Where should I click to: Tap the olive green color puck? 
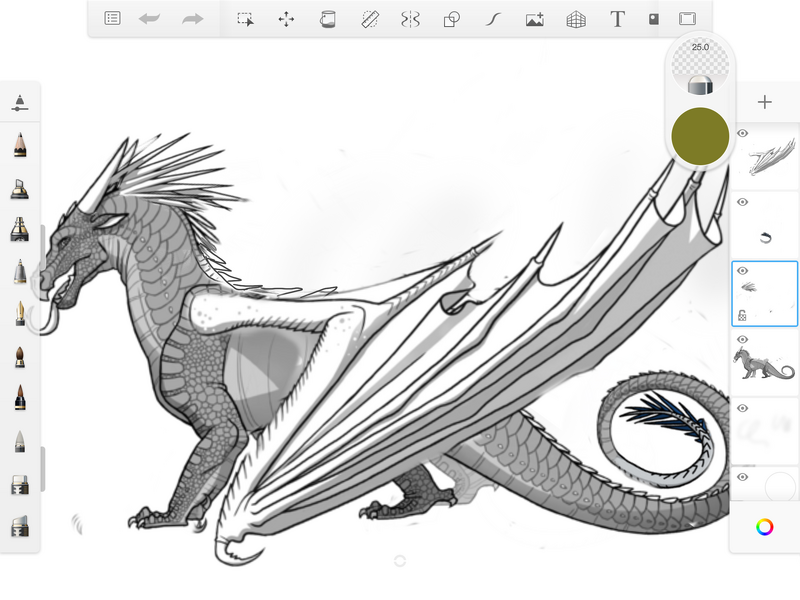[x=700, y=136]
